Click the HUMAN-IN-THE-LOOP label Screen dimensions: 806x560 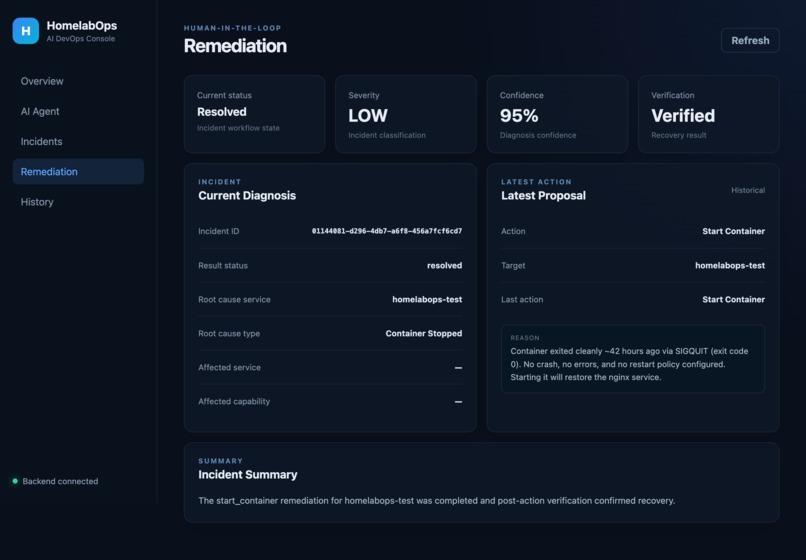tap(232, 28)
